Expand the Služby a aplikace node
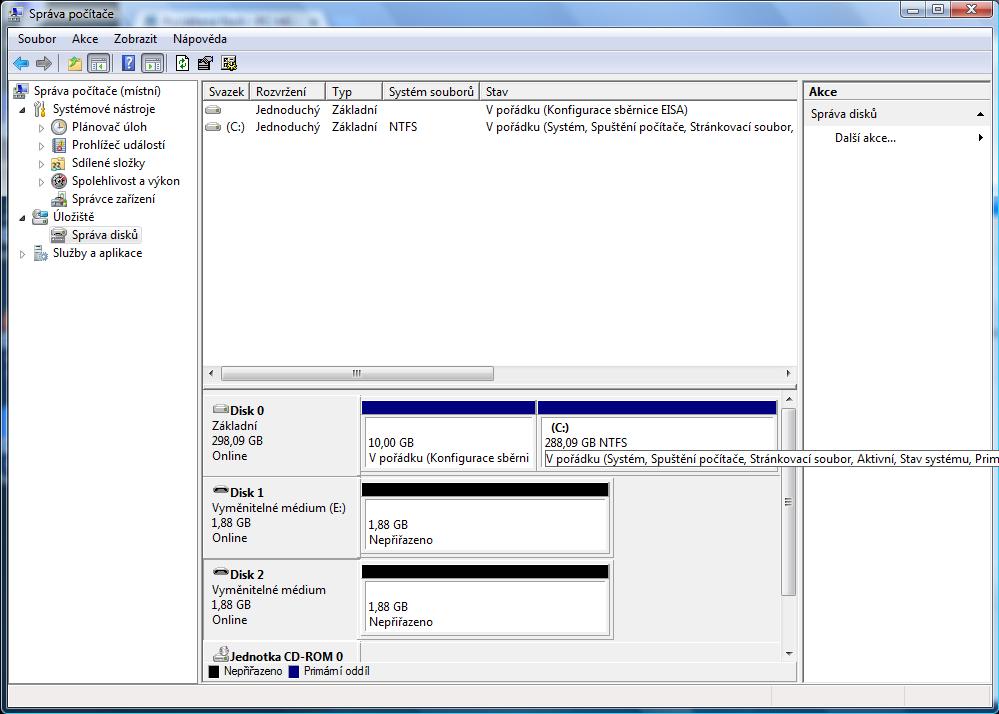 click(23, 254)
